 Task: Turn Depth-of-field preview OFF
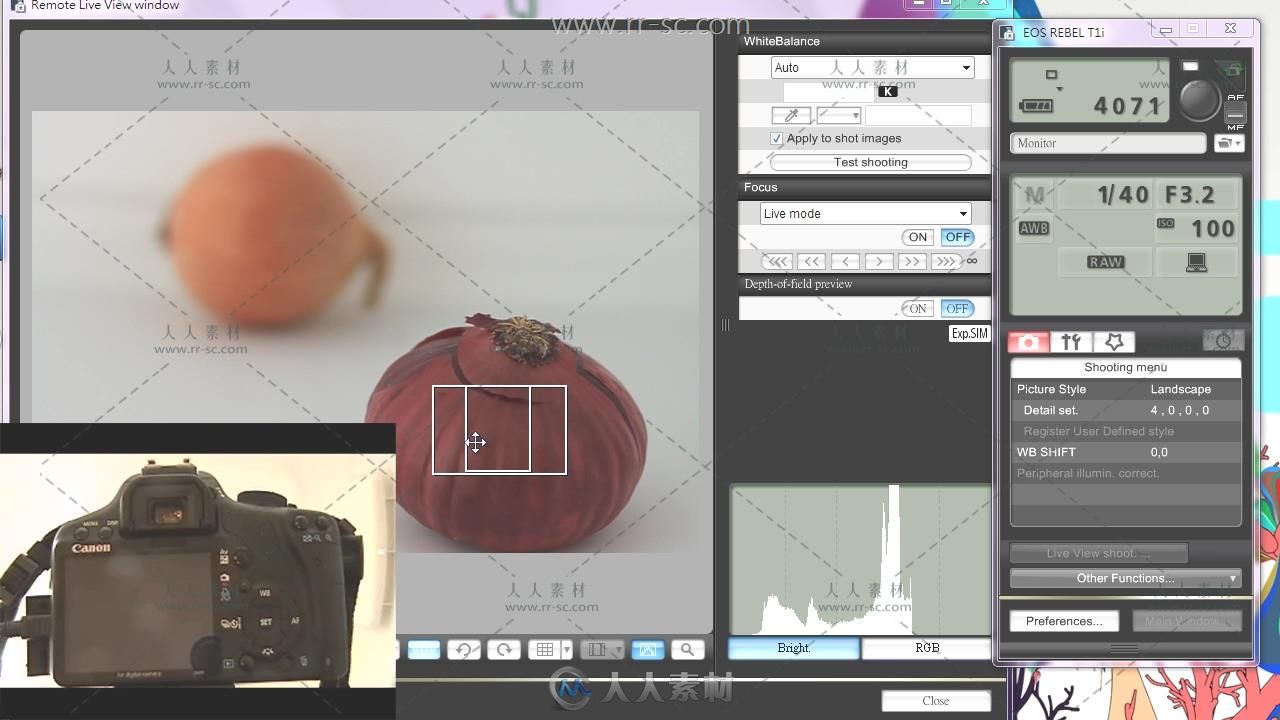click(958, 309)
